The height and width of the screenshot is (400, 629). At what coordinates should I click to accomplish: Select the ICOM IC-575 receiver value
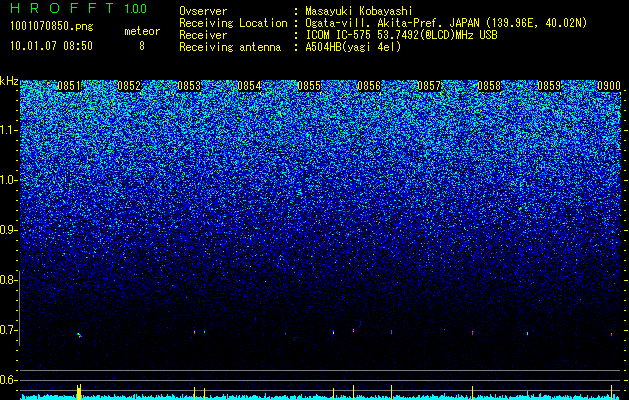pyautogui.click(x=401, y=35)
